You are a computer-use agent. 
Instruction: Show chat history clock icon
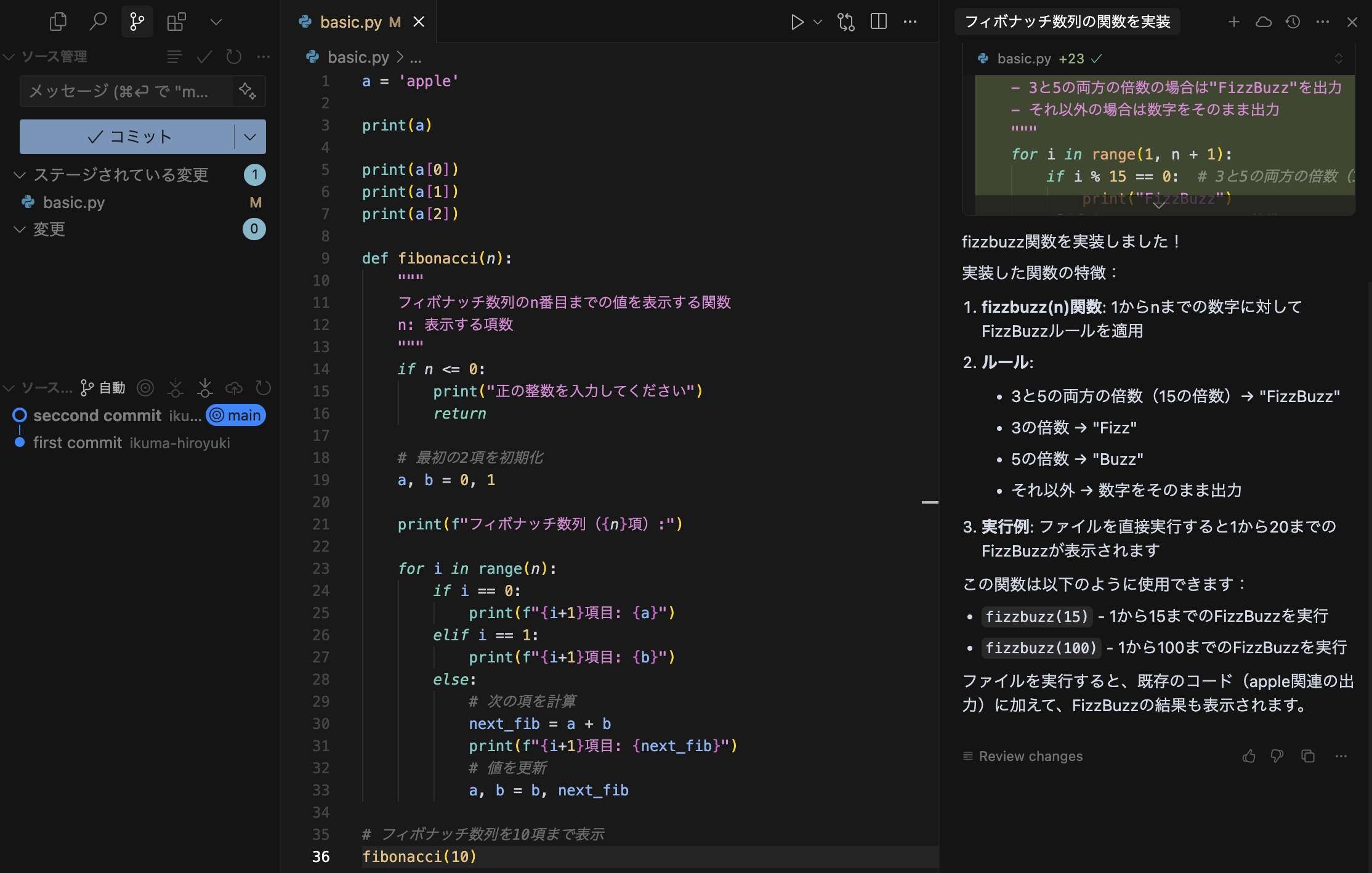point(1293,22)
